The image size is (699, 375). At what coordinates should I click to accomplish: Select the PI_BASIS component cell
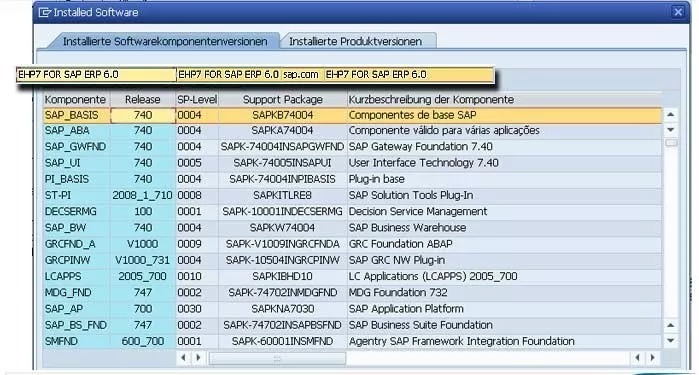(x=76, y=179)
